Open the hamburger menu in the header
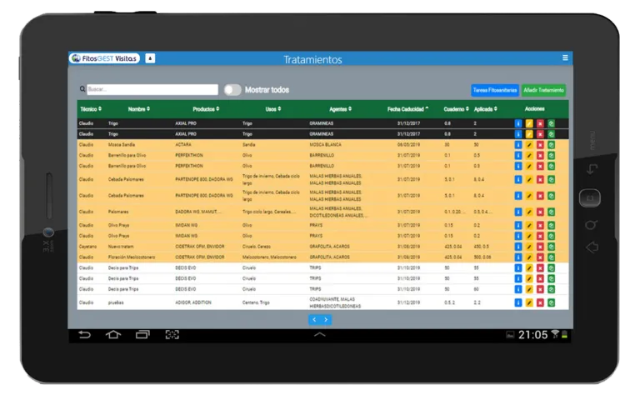This screenshot has height=400, width=640. 565,58
